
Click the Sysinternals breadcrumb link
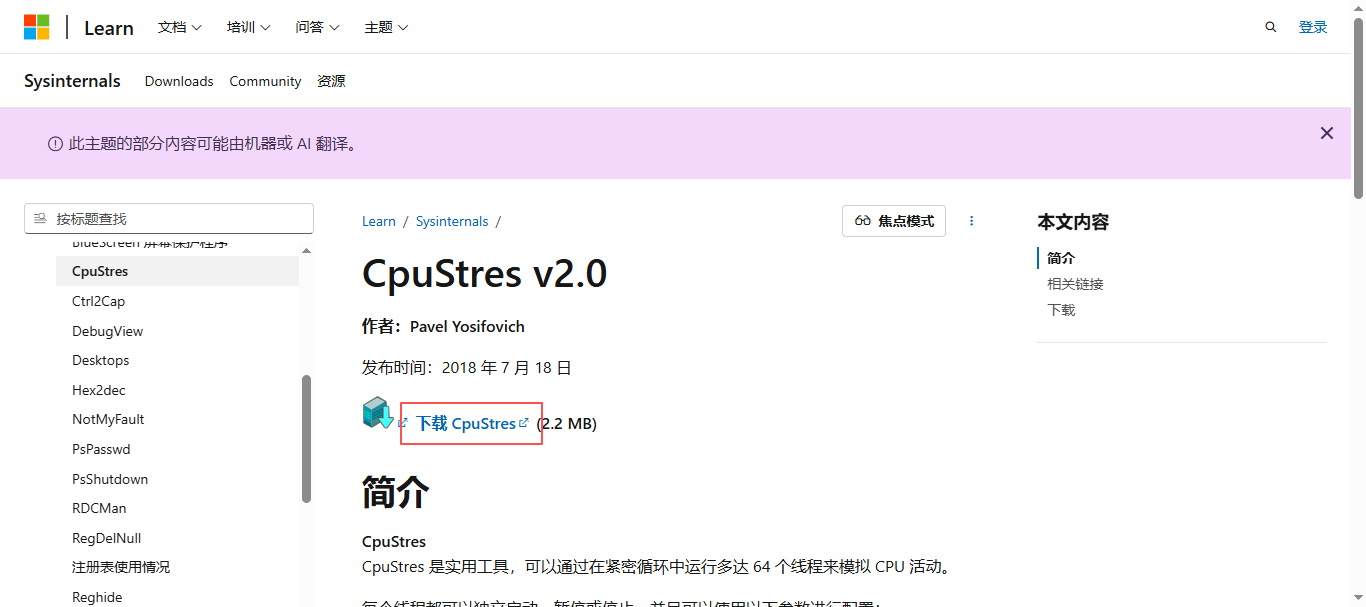[x=452, y=221]
